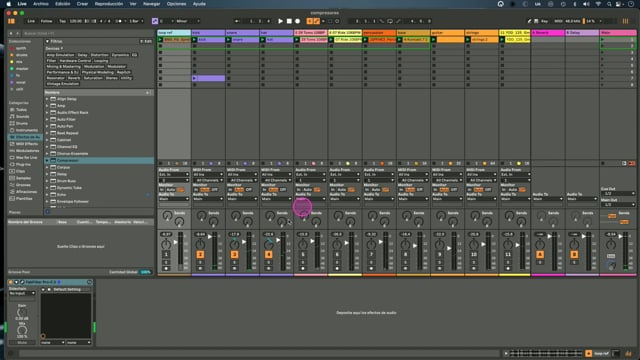This screenshot has width=640, height=360.
Task: Select the Dynamics filter tag
Action: click(120, 55)
